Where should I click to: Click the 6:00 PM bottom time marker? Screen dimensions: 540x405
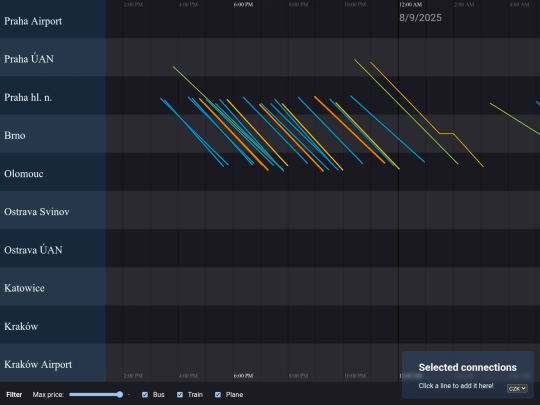click(243, 376)
